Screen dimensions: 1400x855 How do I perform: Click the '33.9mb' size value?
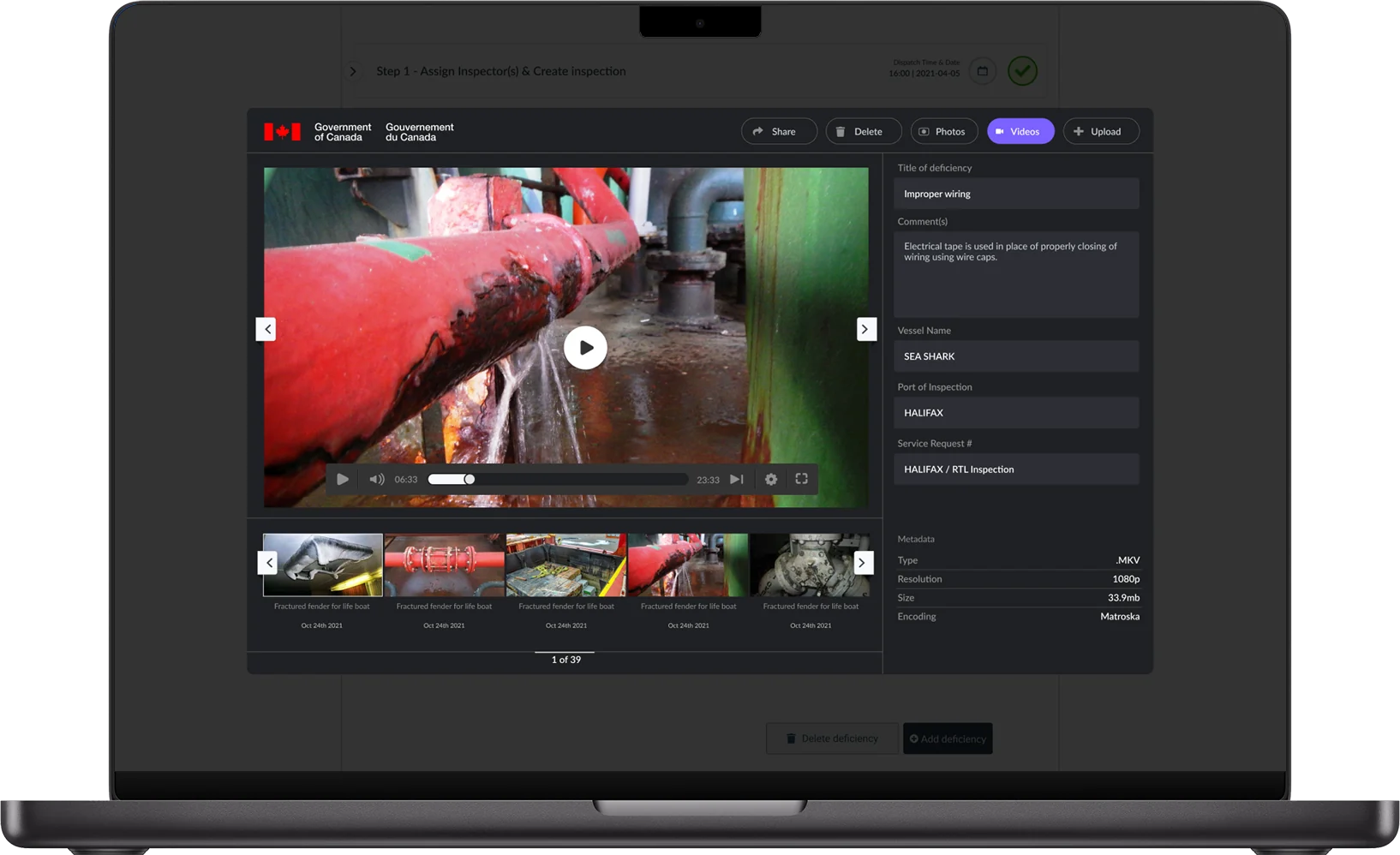pyautogui.click(x=1124, y=598)
